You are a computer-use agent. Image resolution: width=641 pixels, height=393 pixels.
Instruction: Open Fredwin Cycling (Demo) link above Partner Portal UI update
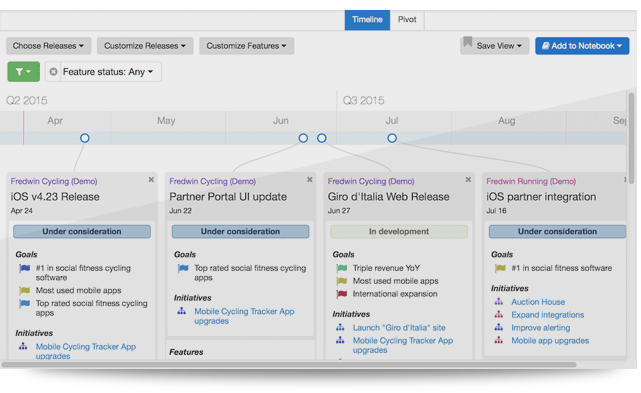(213, 181)
